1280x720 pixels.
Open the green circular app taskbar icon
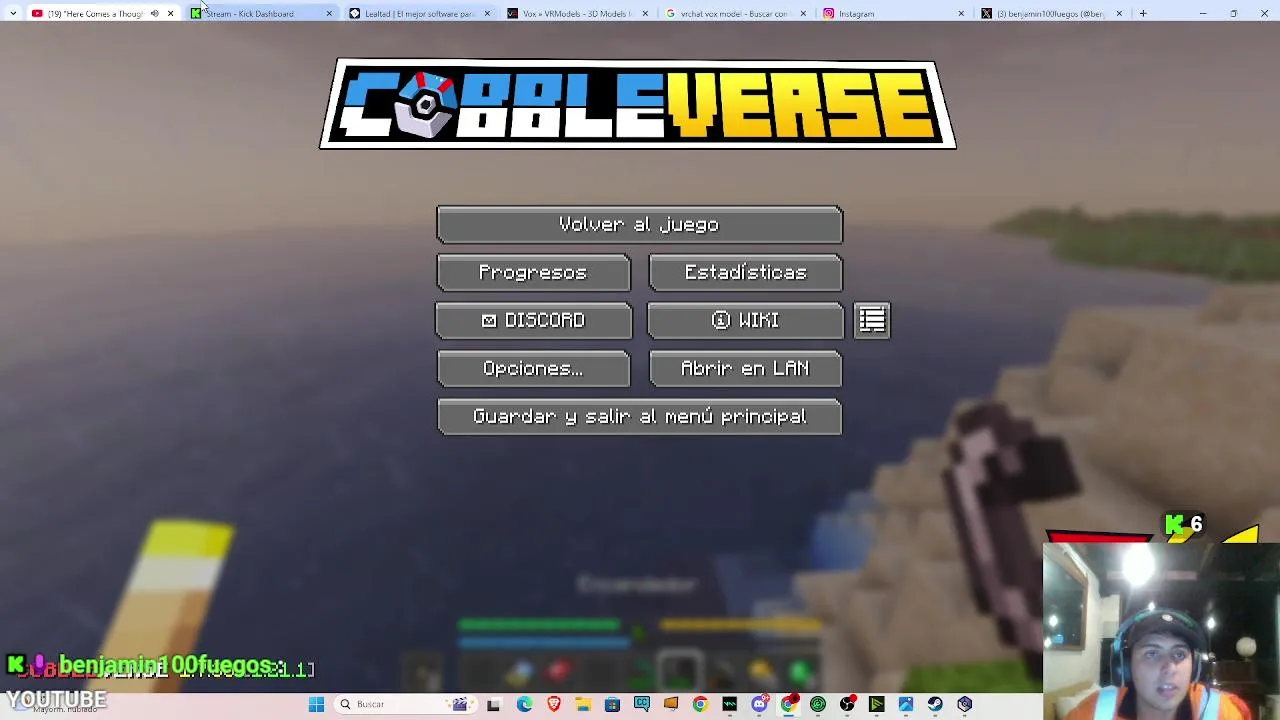[818, 704]
